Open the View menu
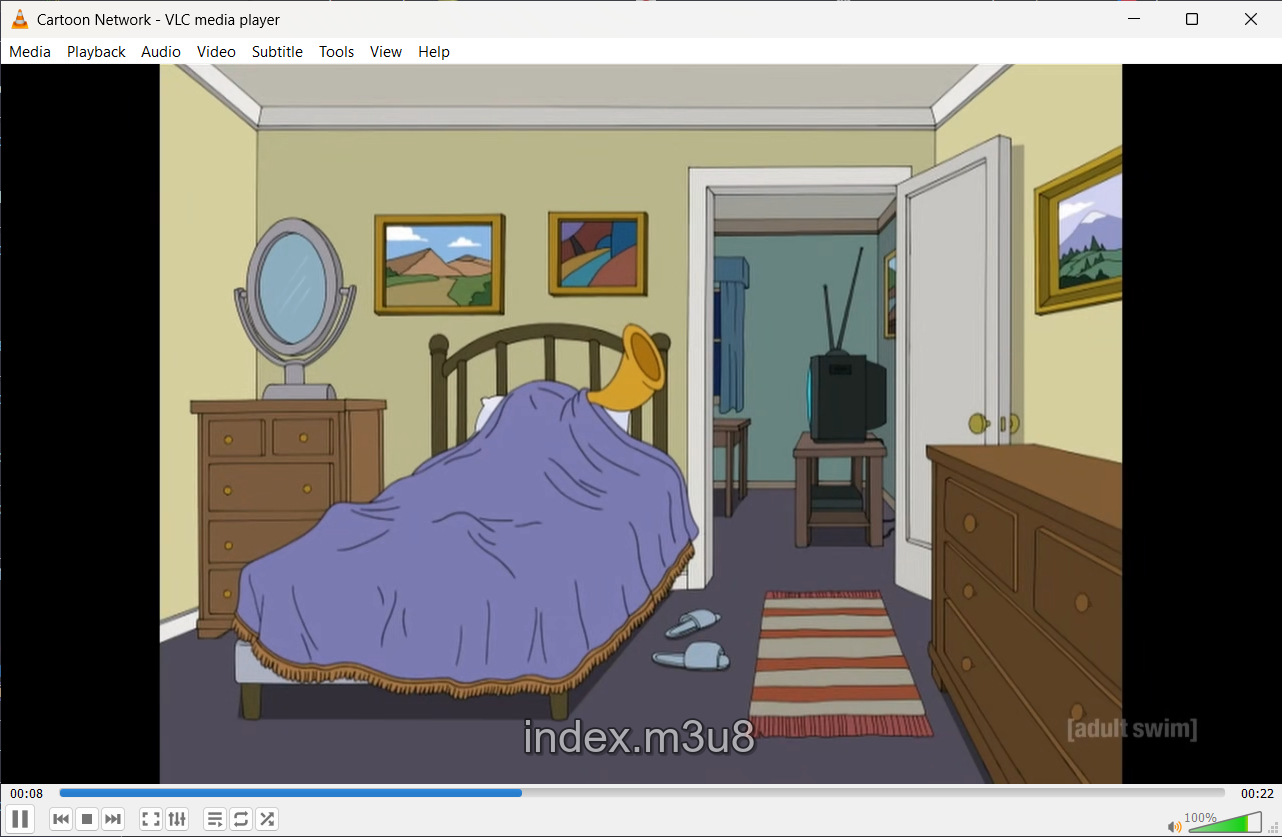 (x=386, y=52)
